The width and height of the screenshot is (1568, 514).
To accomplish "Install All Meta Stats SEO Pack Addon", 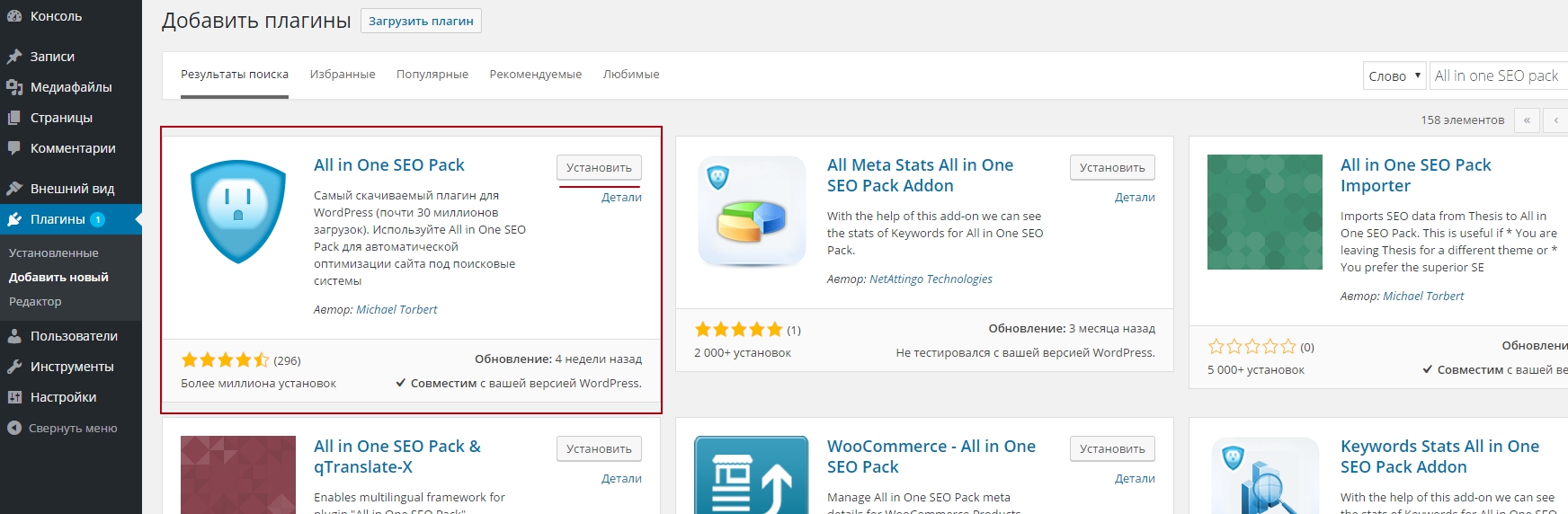I will pos(1112,167).
